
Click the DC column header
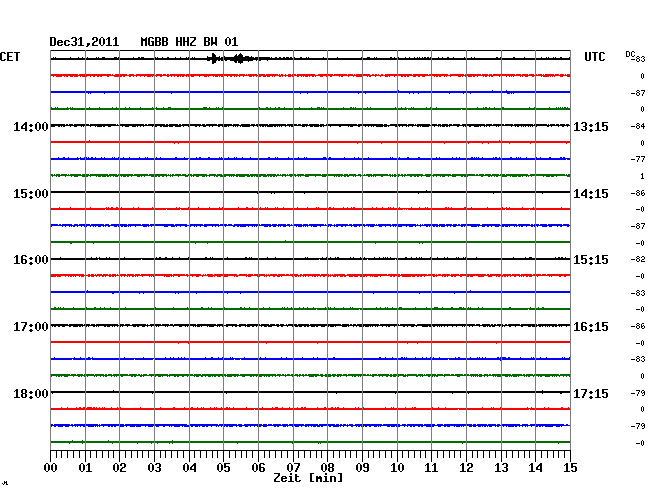point(630,54)
